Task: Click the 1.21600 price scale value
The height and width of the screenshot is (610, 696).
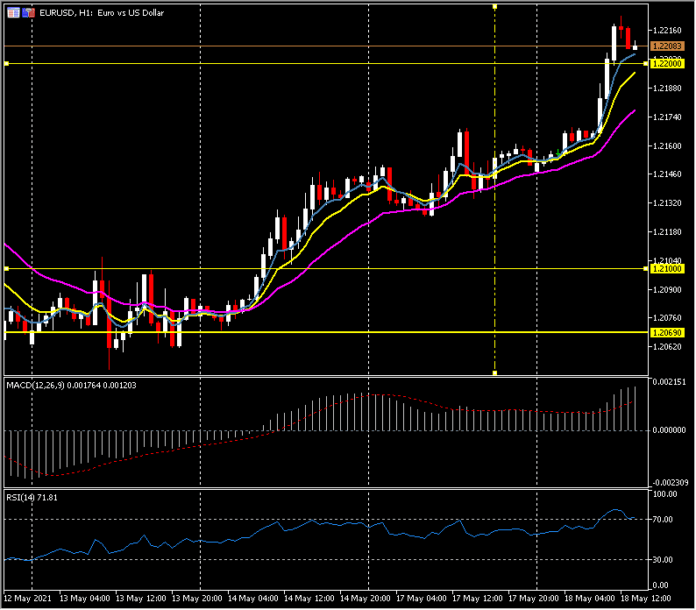Action: pyautogui.click(x=667, y=146)
